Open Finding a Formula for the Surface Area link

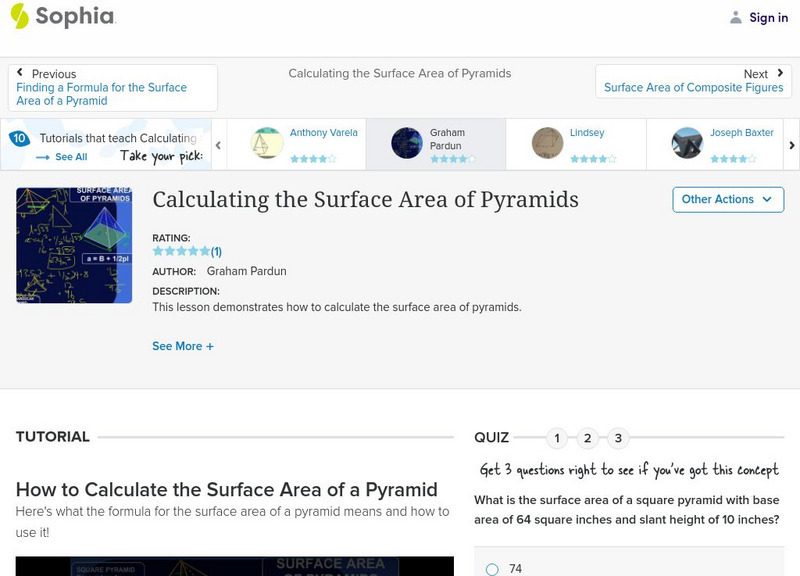tap(102, 94)
